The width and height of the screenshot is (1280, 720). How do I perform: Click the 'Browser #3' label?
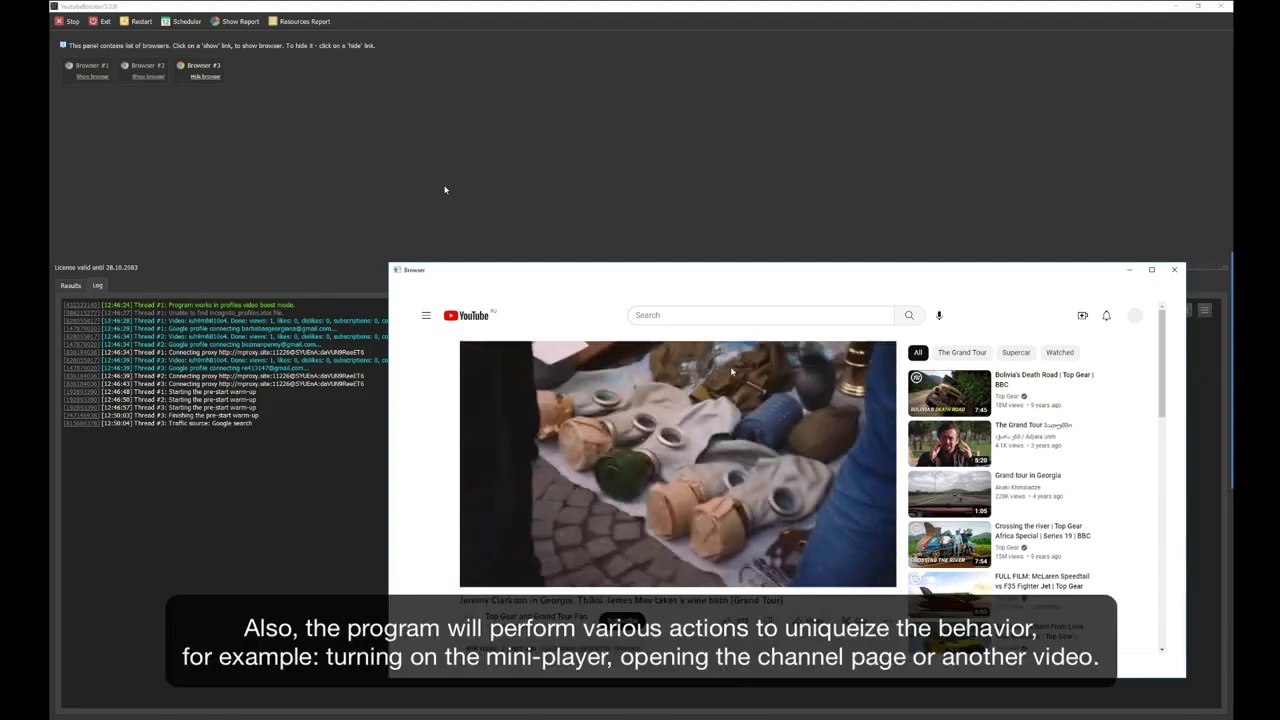(x=204, y=65)
